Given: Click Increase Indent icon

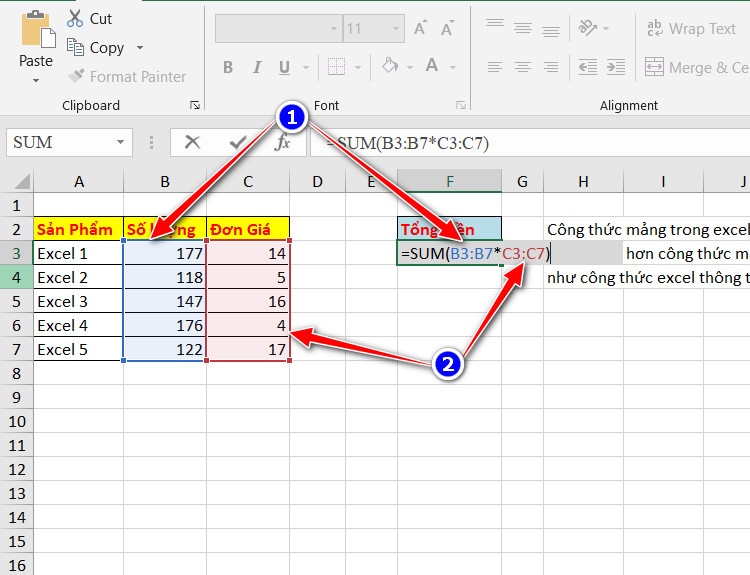Looking at the screenshot, I should tap(616, 67).
